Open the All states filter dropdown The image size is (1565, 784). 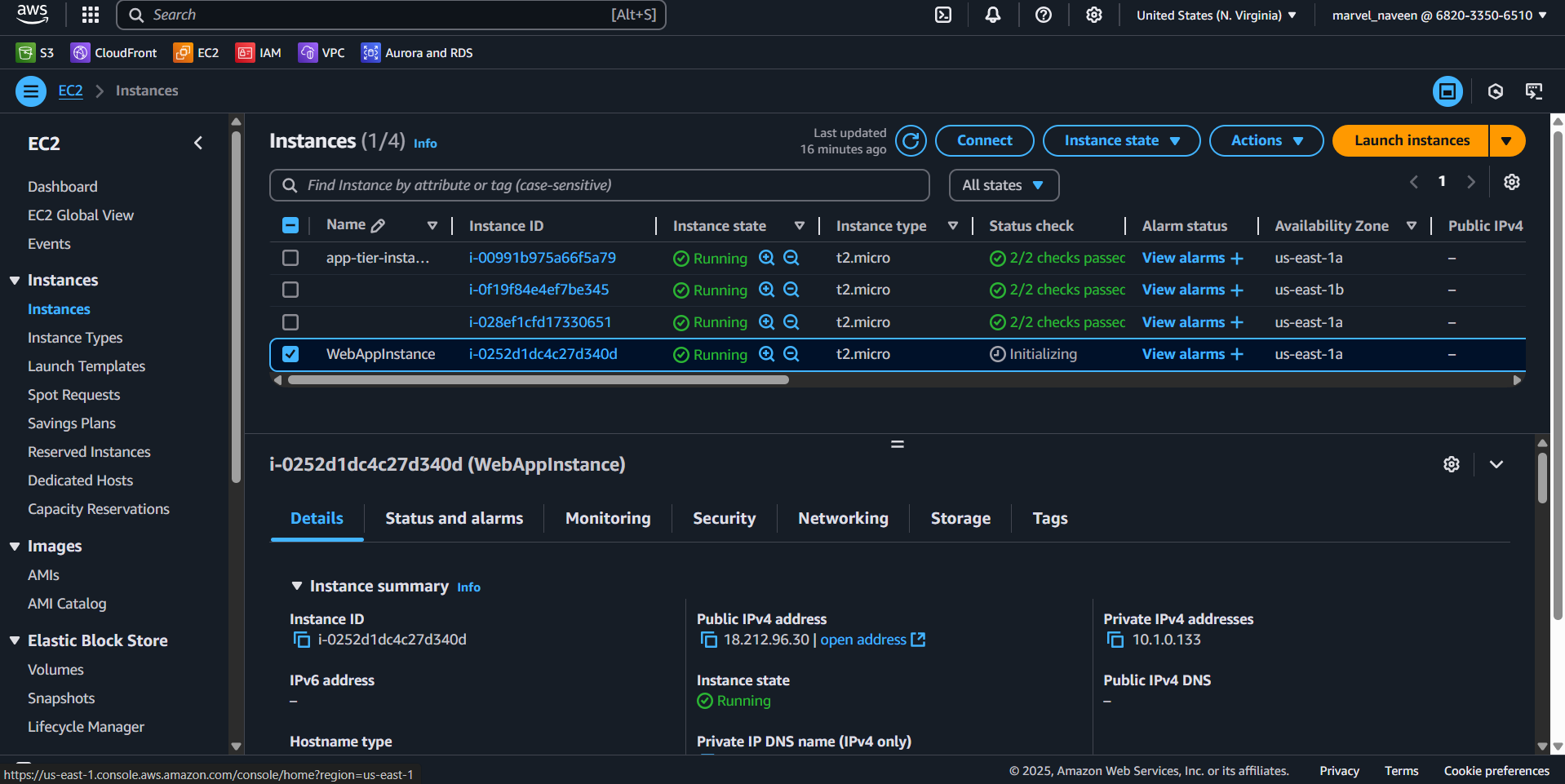(x=1004, y=185)
